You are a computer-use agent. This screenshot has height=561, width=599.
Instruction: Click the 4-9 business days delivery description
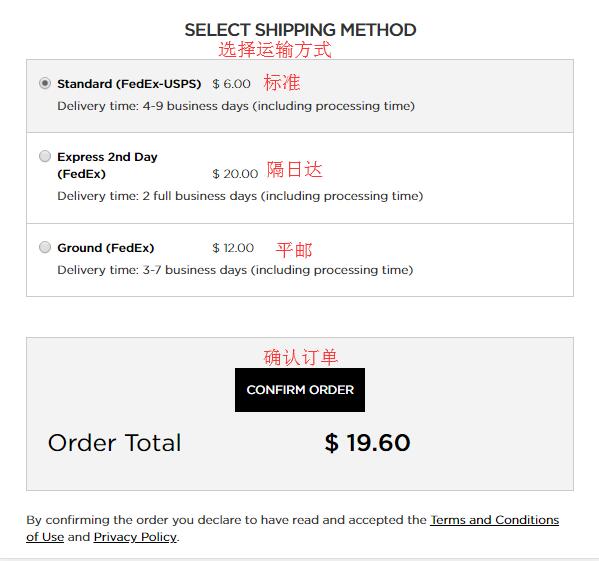pyautogui.click(x=236, y=106)
